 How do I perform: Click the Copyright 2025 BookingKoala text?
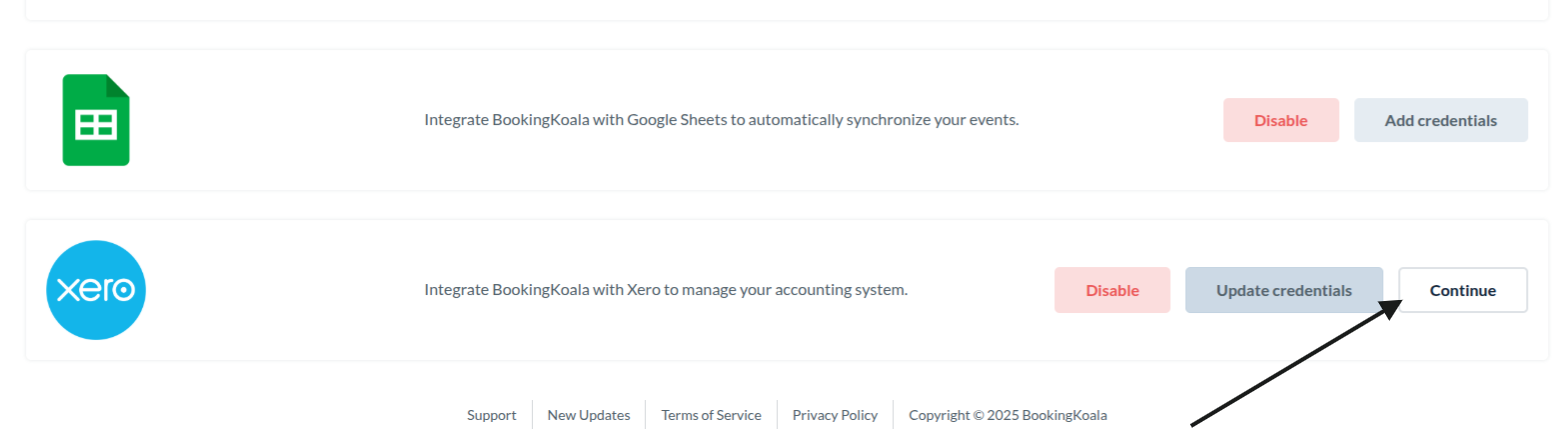(x=1007, y=415)
